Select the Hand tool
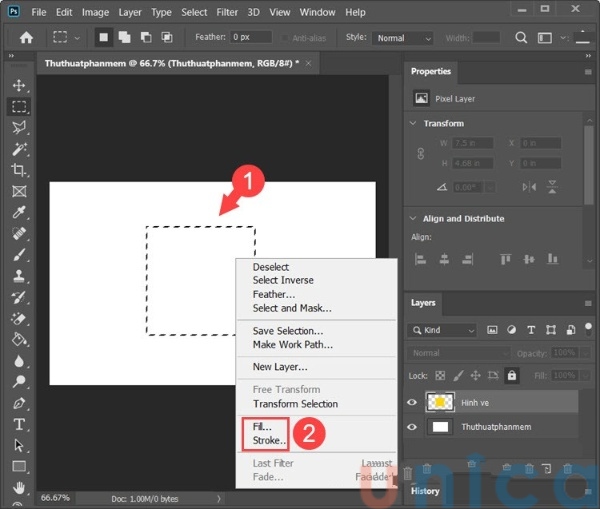Viewport: 600px width, 509px height. [19, 488]
